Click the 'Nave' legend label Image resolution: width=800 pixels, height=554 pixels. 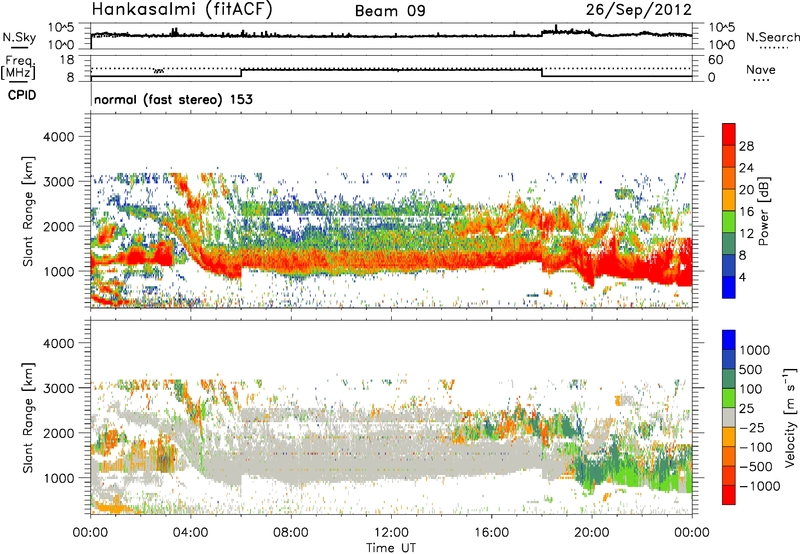pyautogui.click(x=761, y=69)
